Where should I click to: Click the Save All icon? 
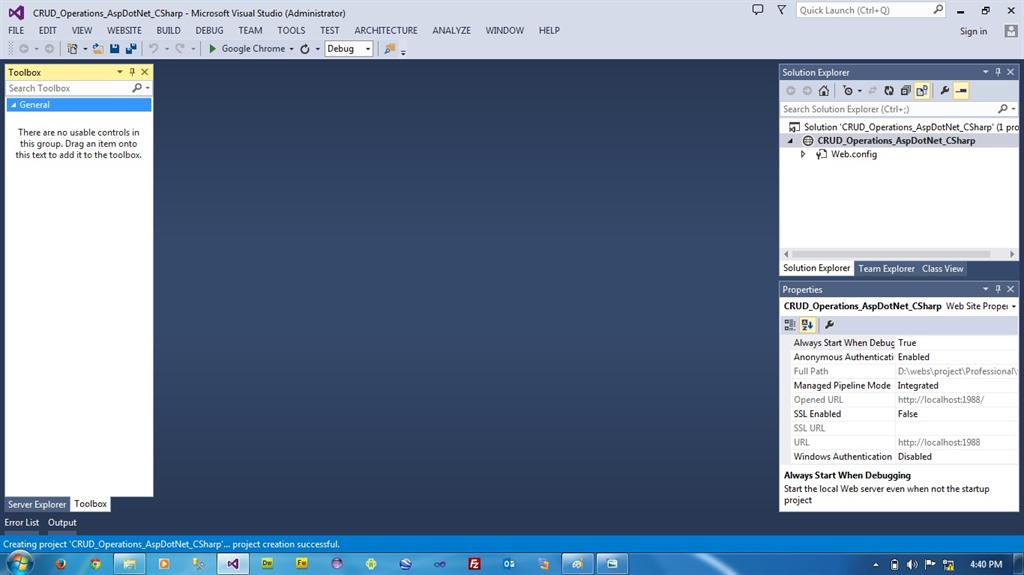click(131, 48)
